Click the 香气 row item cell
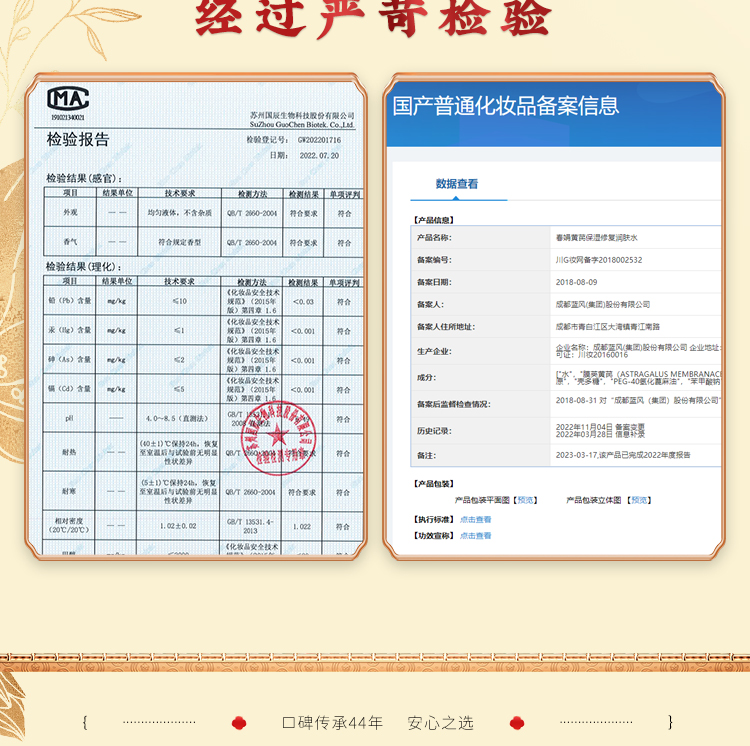 pos(70,242)
